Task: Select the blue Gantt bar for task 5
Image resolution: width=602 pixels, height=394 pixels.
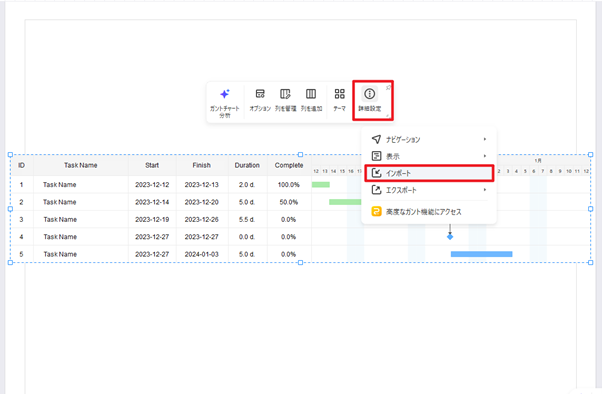Action: tap(481, 254)
